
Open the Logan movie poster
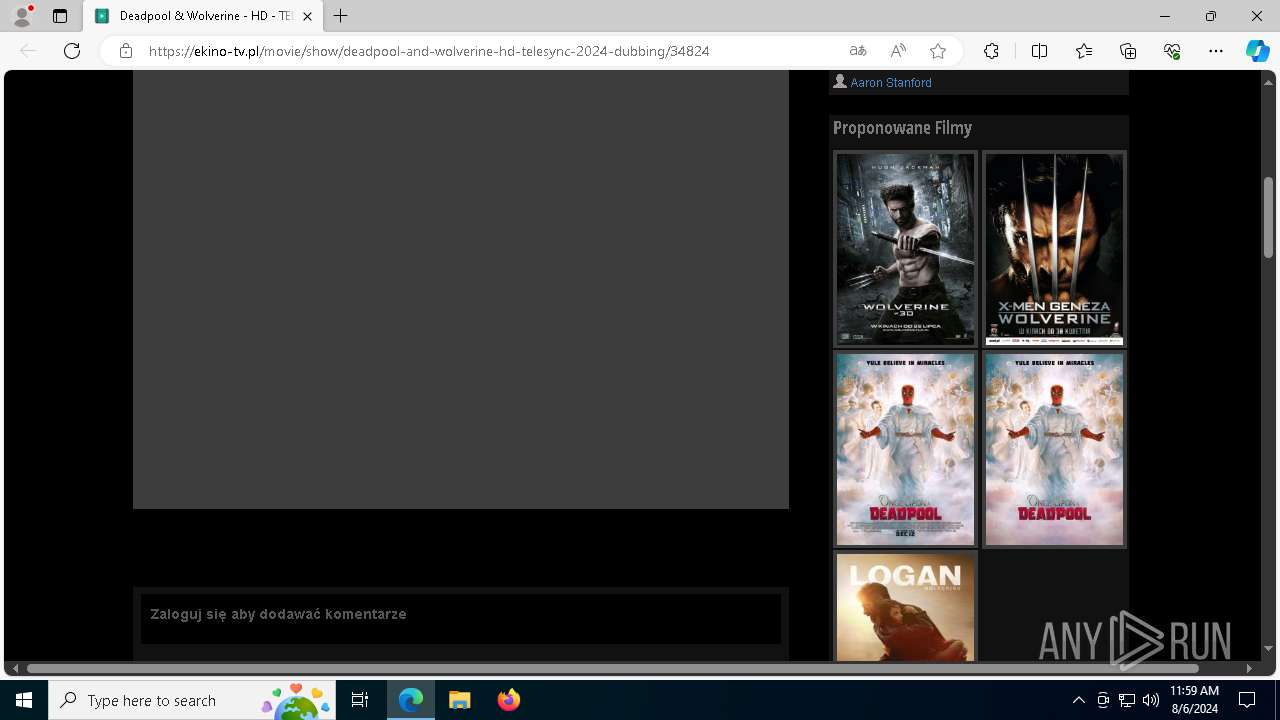coord(905,607)
